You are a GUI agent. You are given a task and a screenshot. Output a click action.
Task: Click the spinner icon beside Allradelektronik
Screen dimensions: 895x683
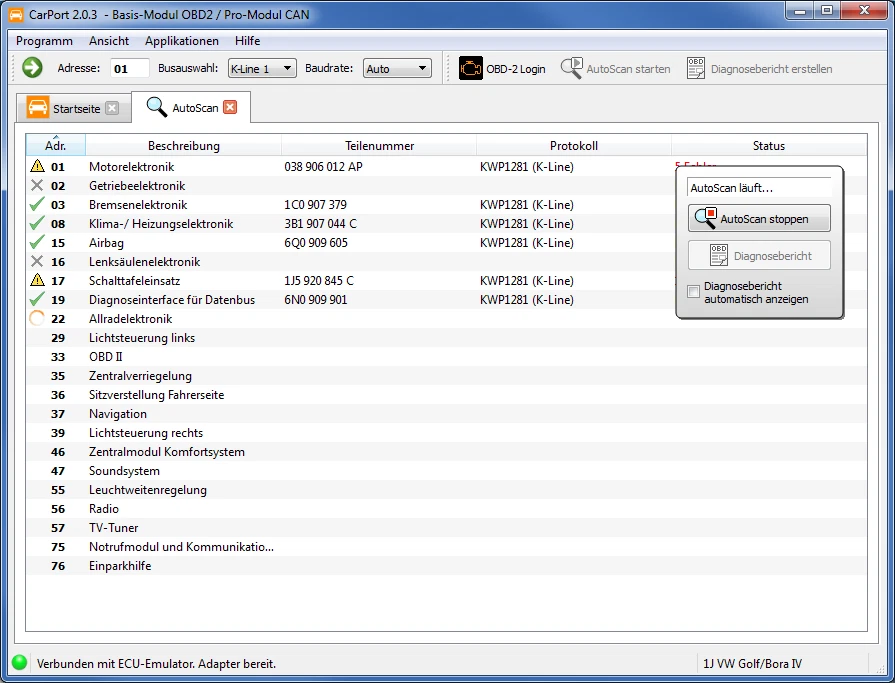pyautogui.click(x=34, y=318)
